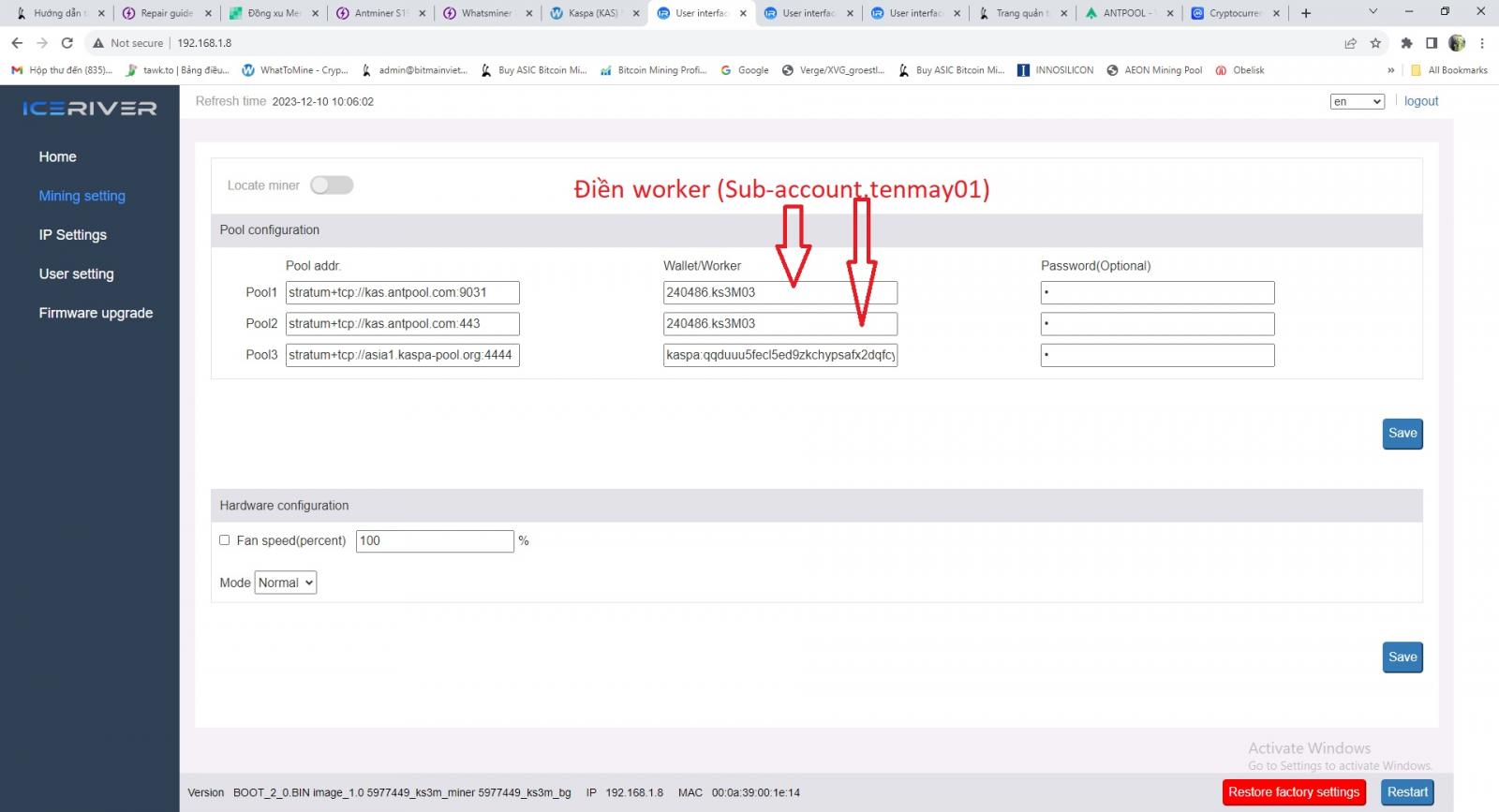Click the Pool1 password field
Screen dimensions: 1499x812
pos(1158,292)
